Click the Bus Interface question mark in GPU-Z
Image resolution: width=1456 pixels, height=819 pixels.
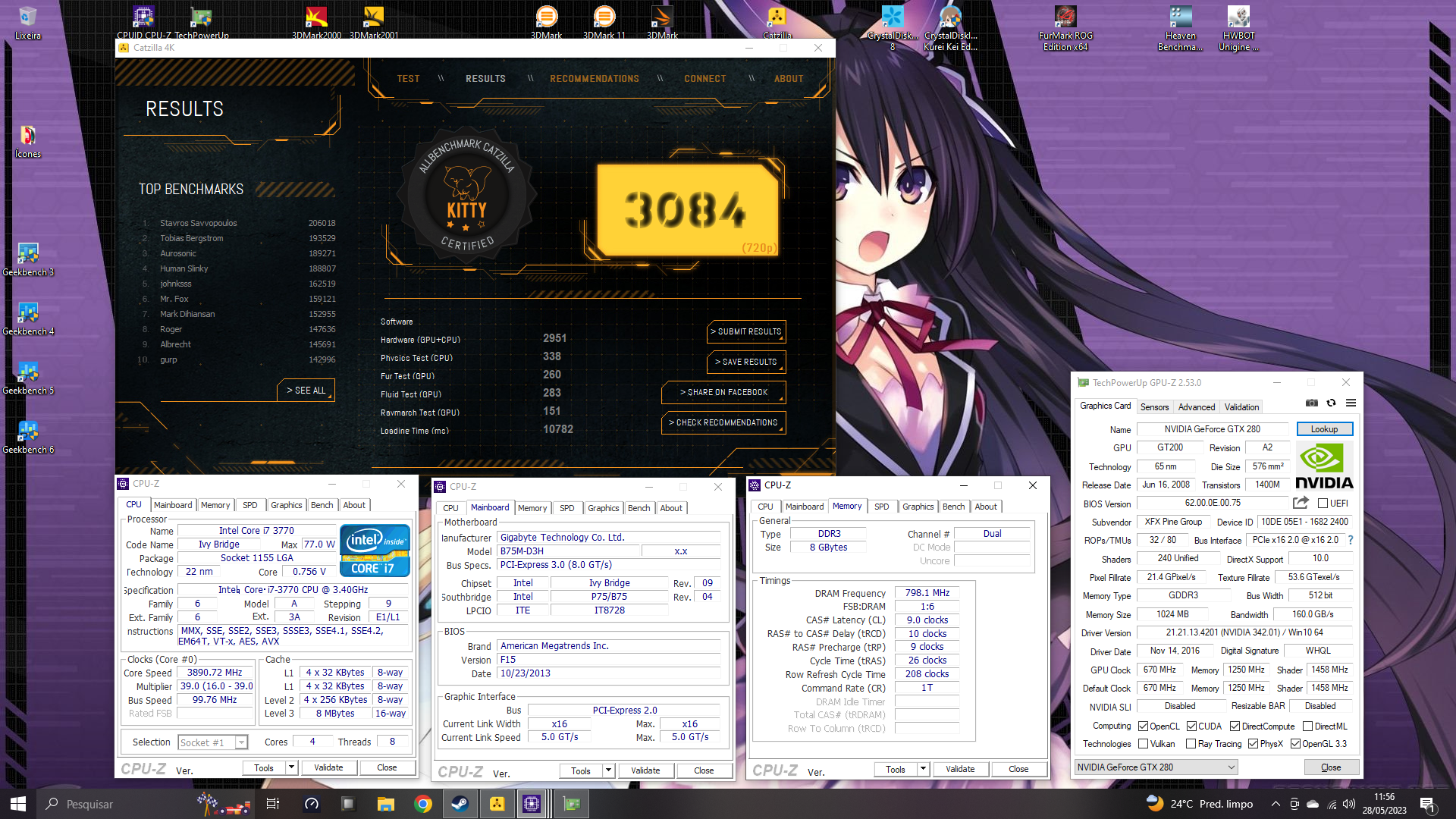pyautogui.click(x=1351, y=540)
